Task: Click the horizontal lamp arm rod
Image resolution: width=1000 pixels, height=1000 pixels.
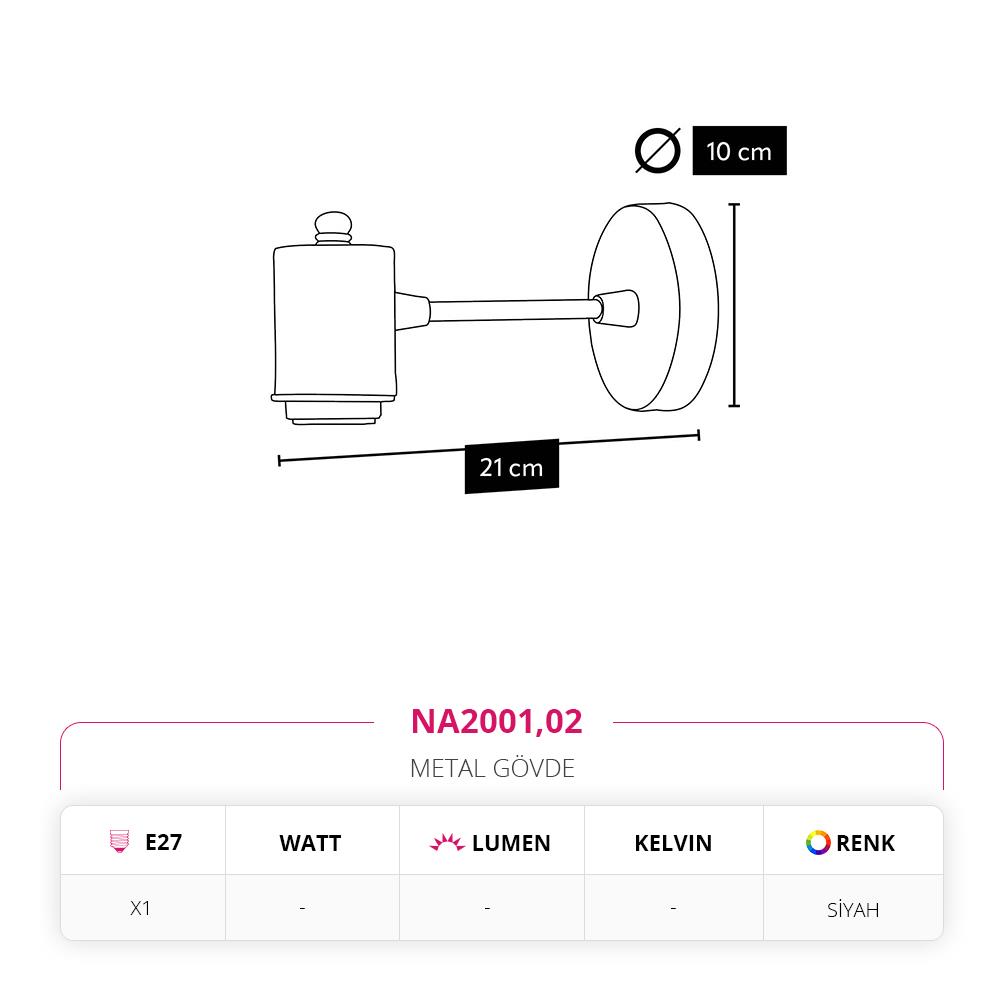Action: [x=515, y=310]
